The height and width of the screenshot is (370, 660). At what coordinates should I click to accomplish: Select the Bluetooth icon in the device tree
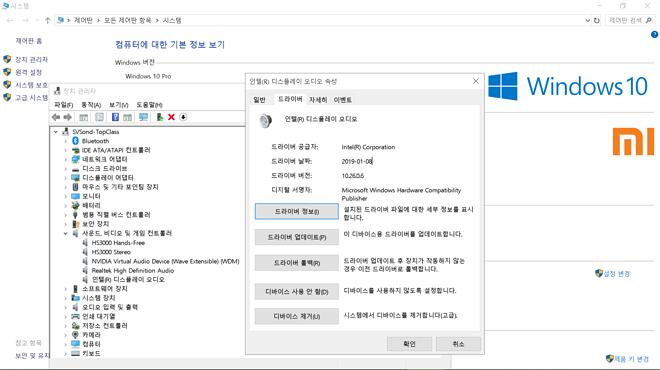coord(75,141)
